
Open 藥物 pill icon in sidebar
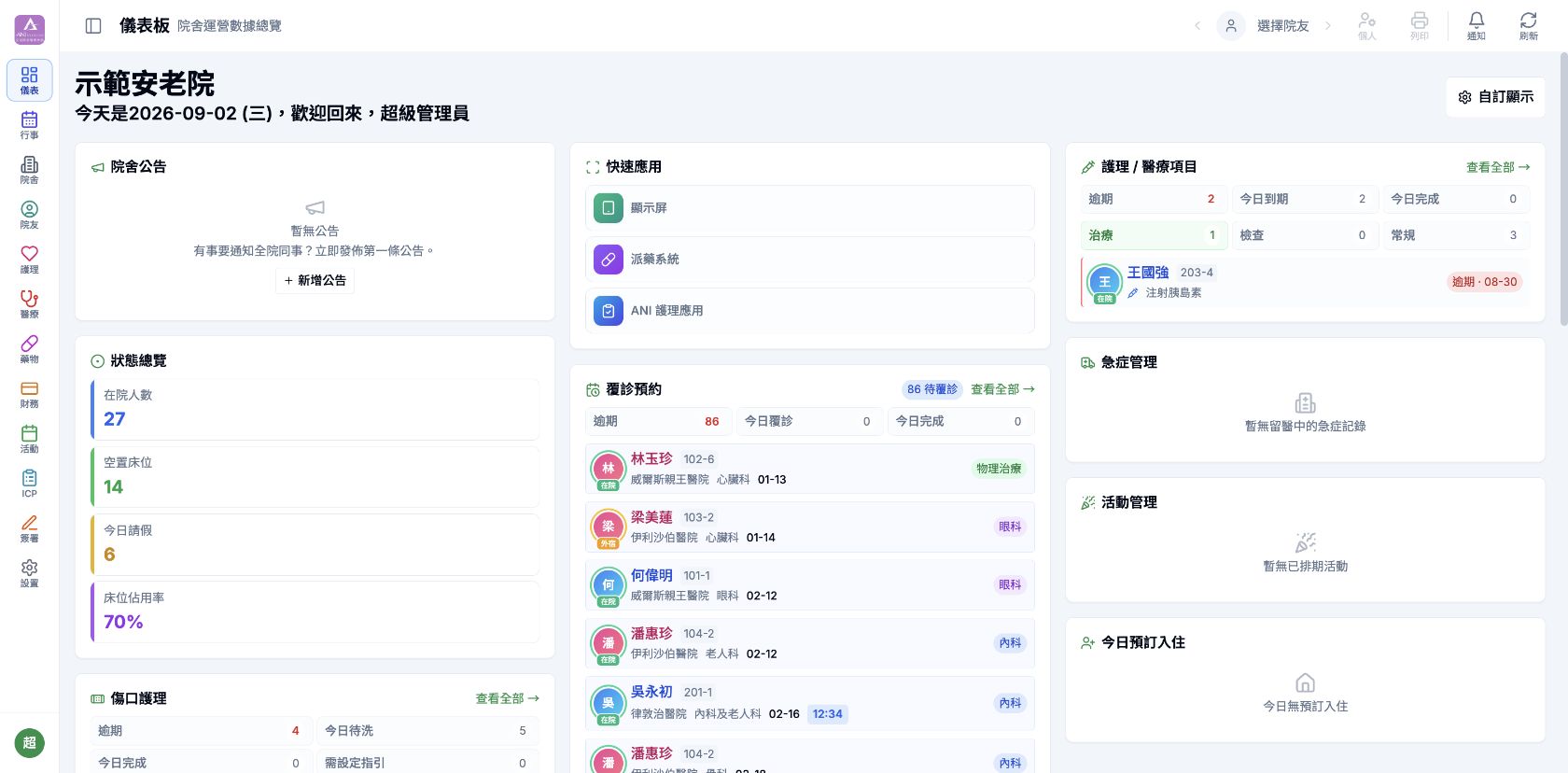pos(30,349)
